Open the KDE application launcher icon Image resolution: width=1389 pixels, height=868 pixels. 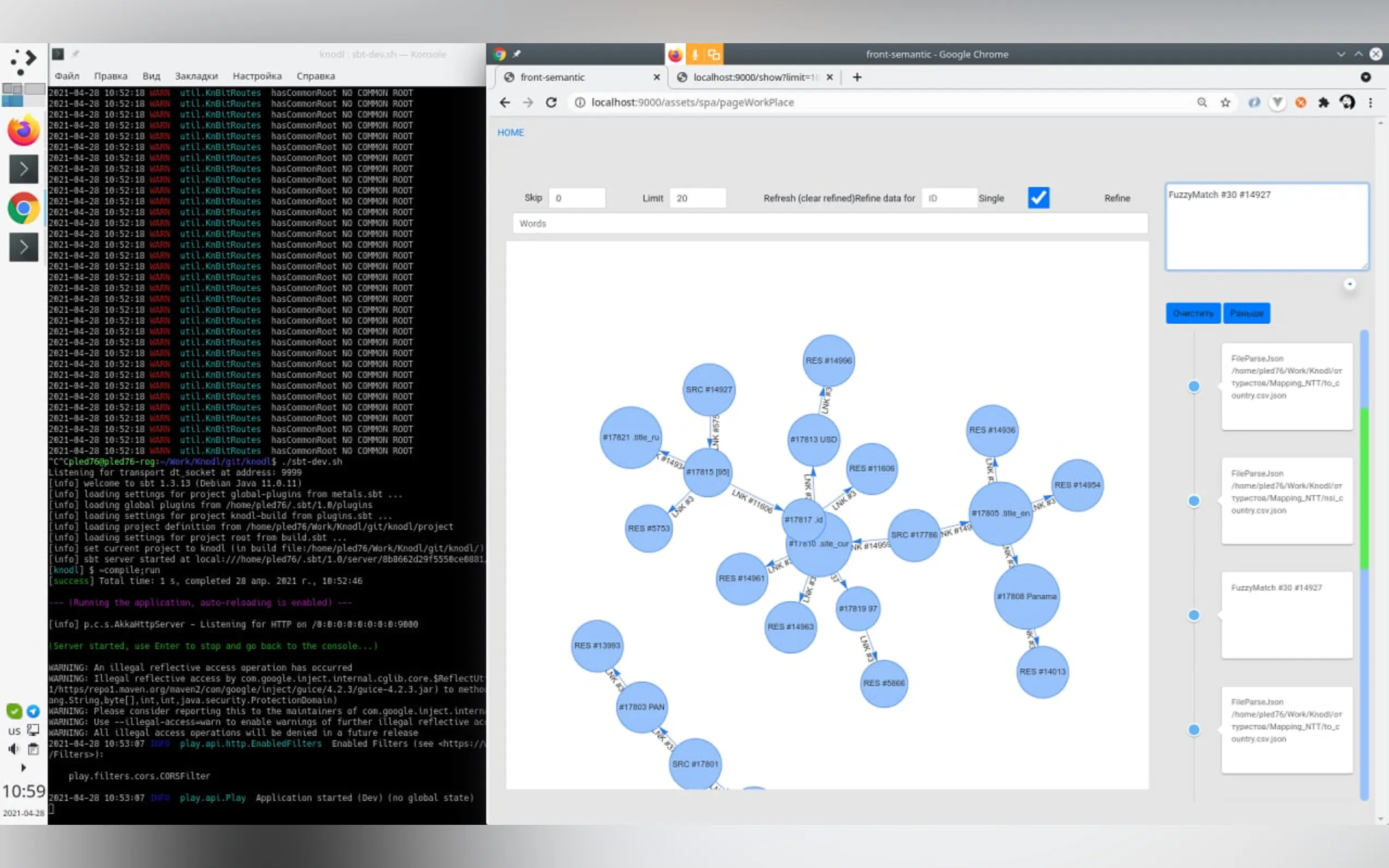pyautogui.click(x=24, y=61)
